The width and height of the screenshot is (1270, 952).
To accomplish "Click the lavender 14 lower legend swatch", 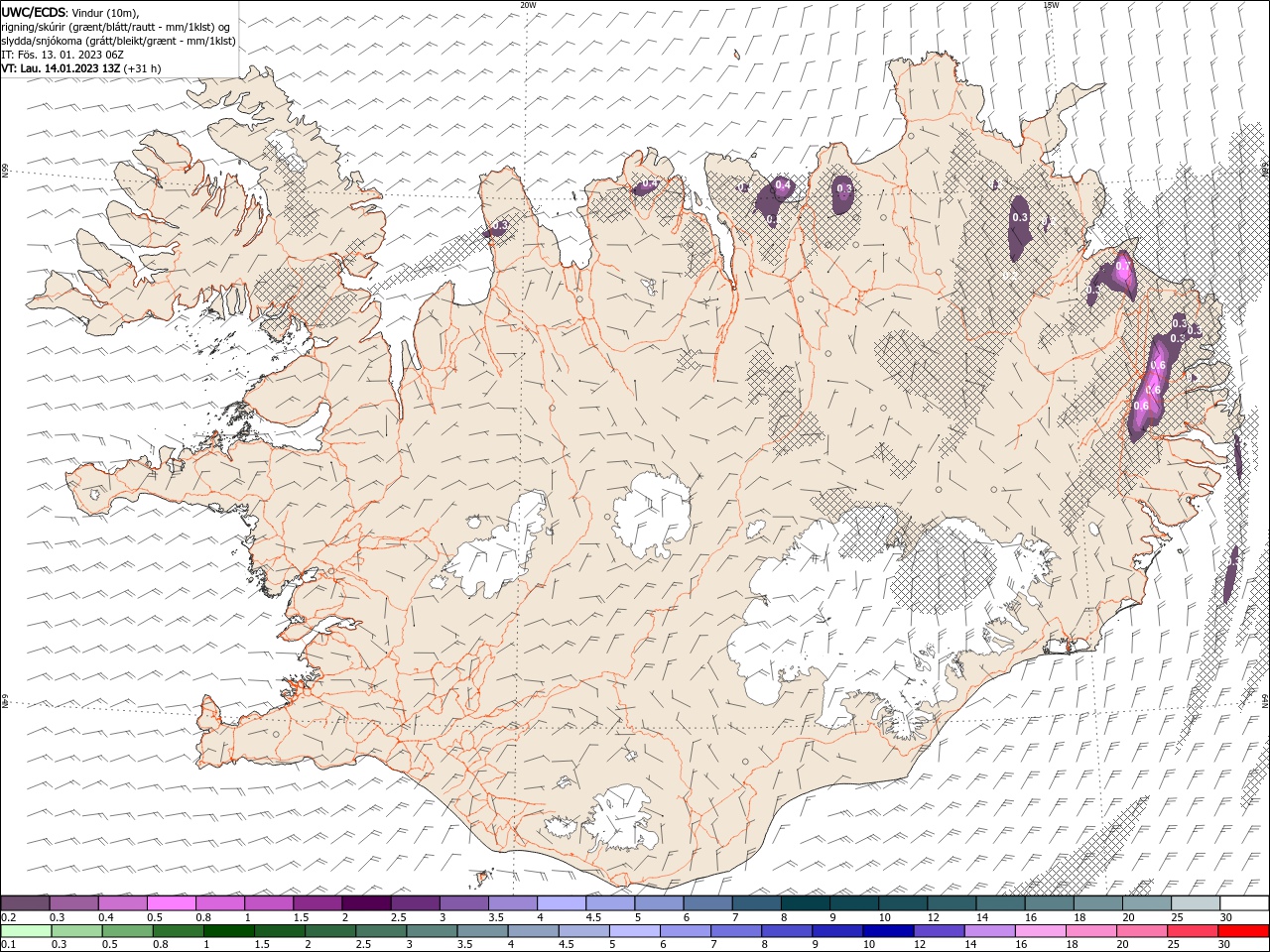I will click(989, 930).
